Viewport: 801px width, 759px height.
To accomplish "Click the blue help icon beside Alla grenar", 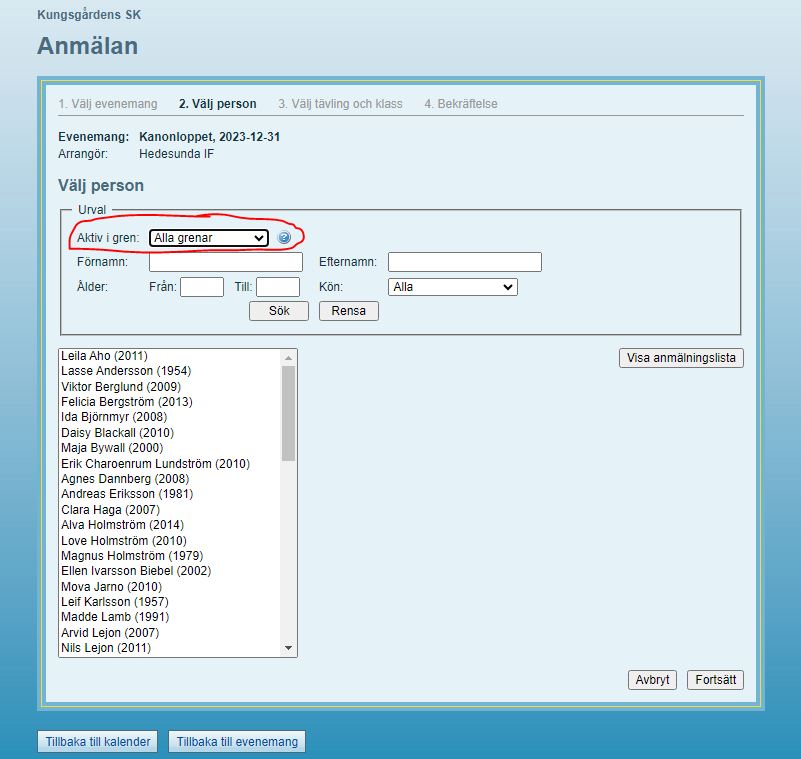I will pyautogui.click(x=284, y=238).
